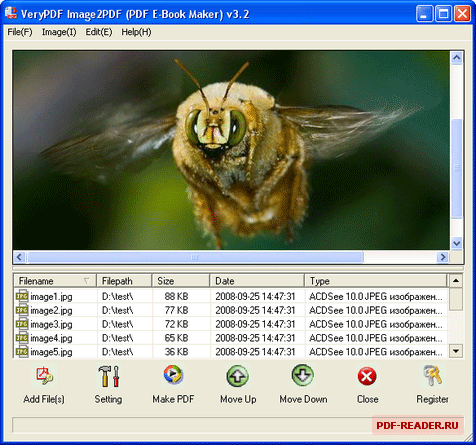The height and width of the screenshot is (445, 476).
Task: Select the image1.jpg file icon
Action: [x=22, y=296]
